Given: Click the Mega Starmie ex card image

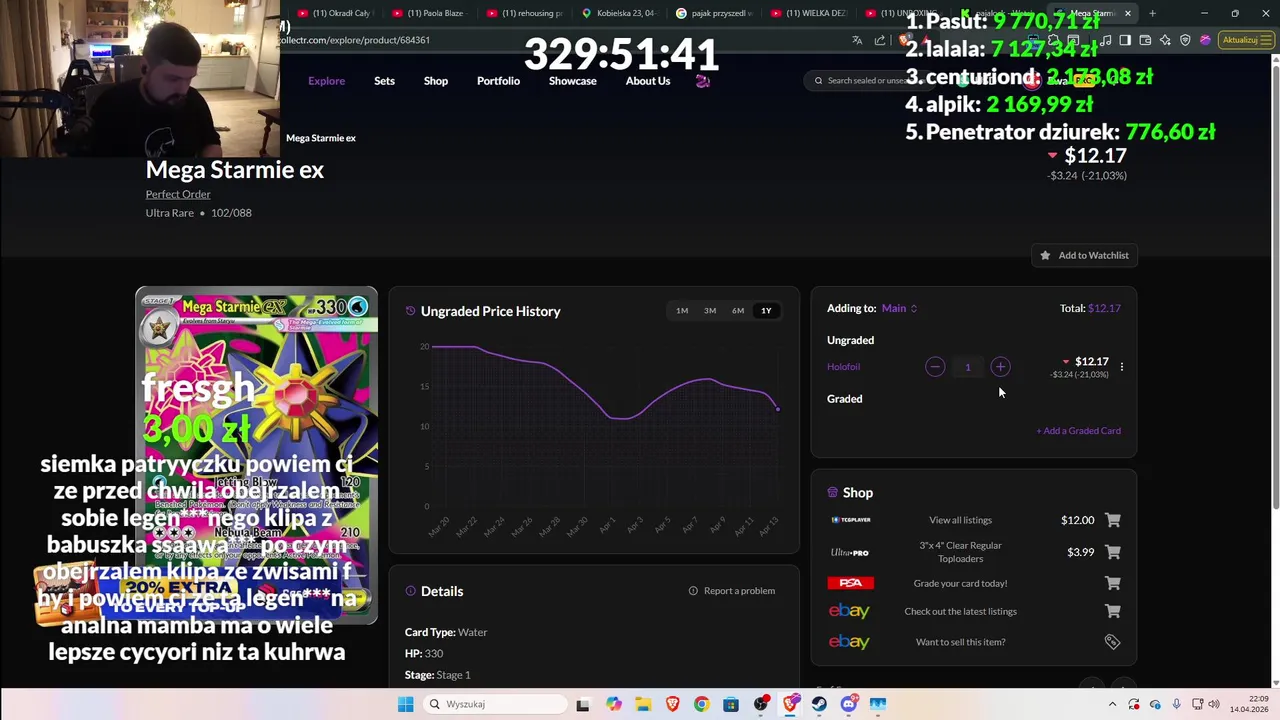Looking at the screenshot, I should pos(257,456).
